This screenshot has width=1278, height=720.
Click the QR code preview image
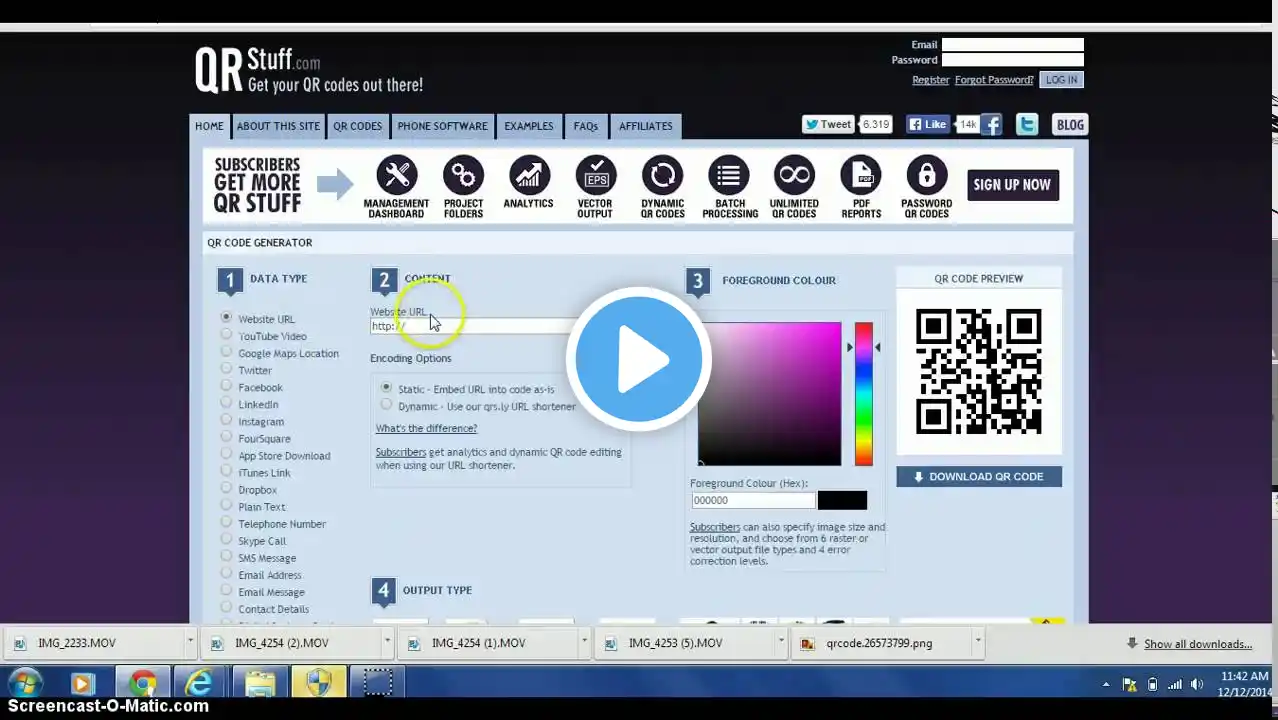[979, 371]
